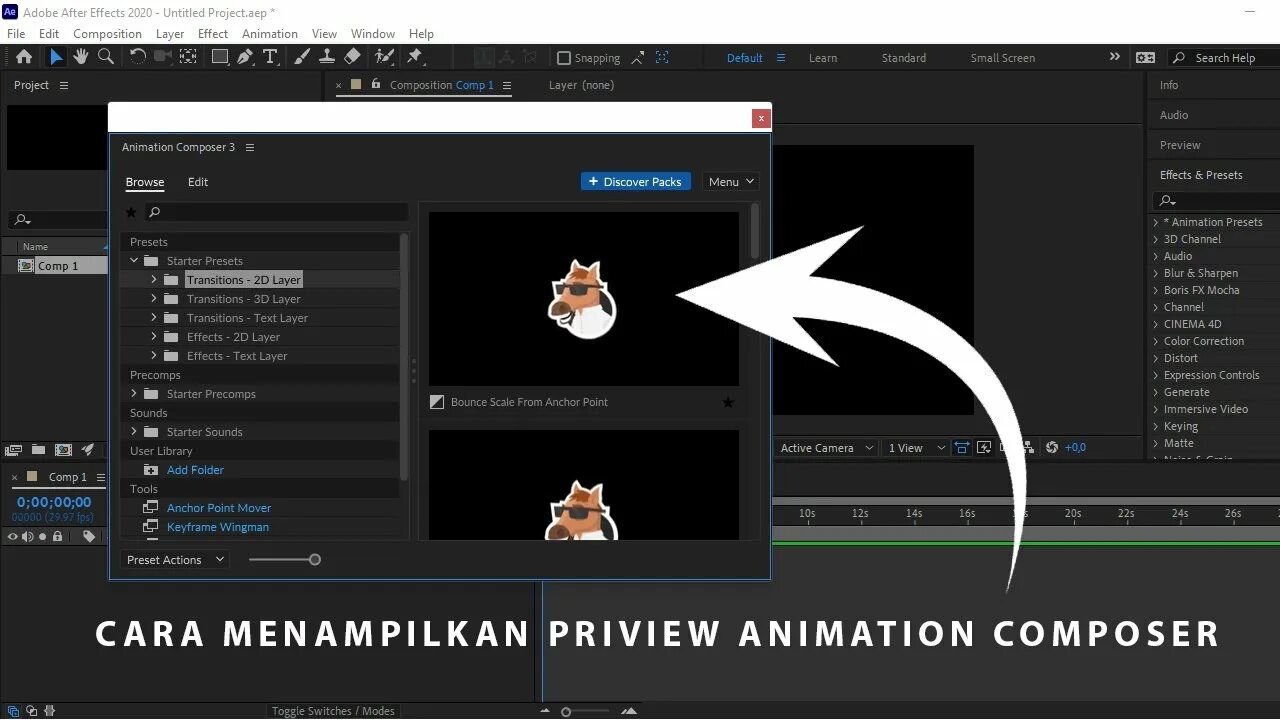This screenshot has width=1280, height=720.
Task: Open the Active Camera dropdown
Action: pos(826,448)
